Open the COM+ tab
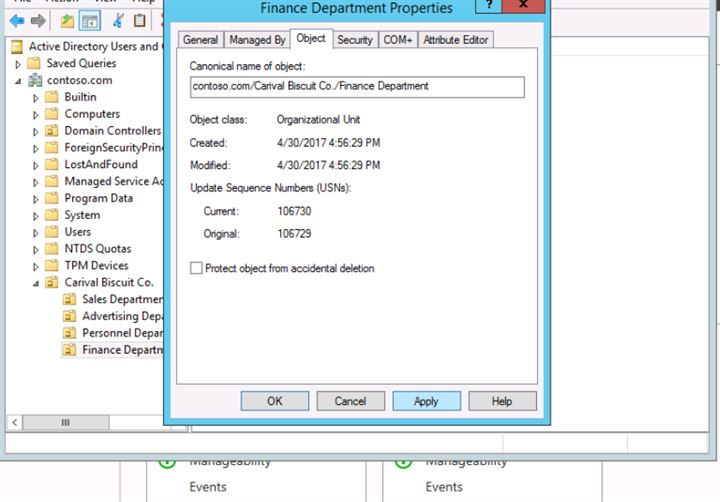The image size is (720, 502). click(398, 40)
